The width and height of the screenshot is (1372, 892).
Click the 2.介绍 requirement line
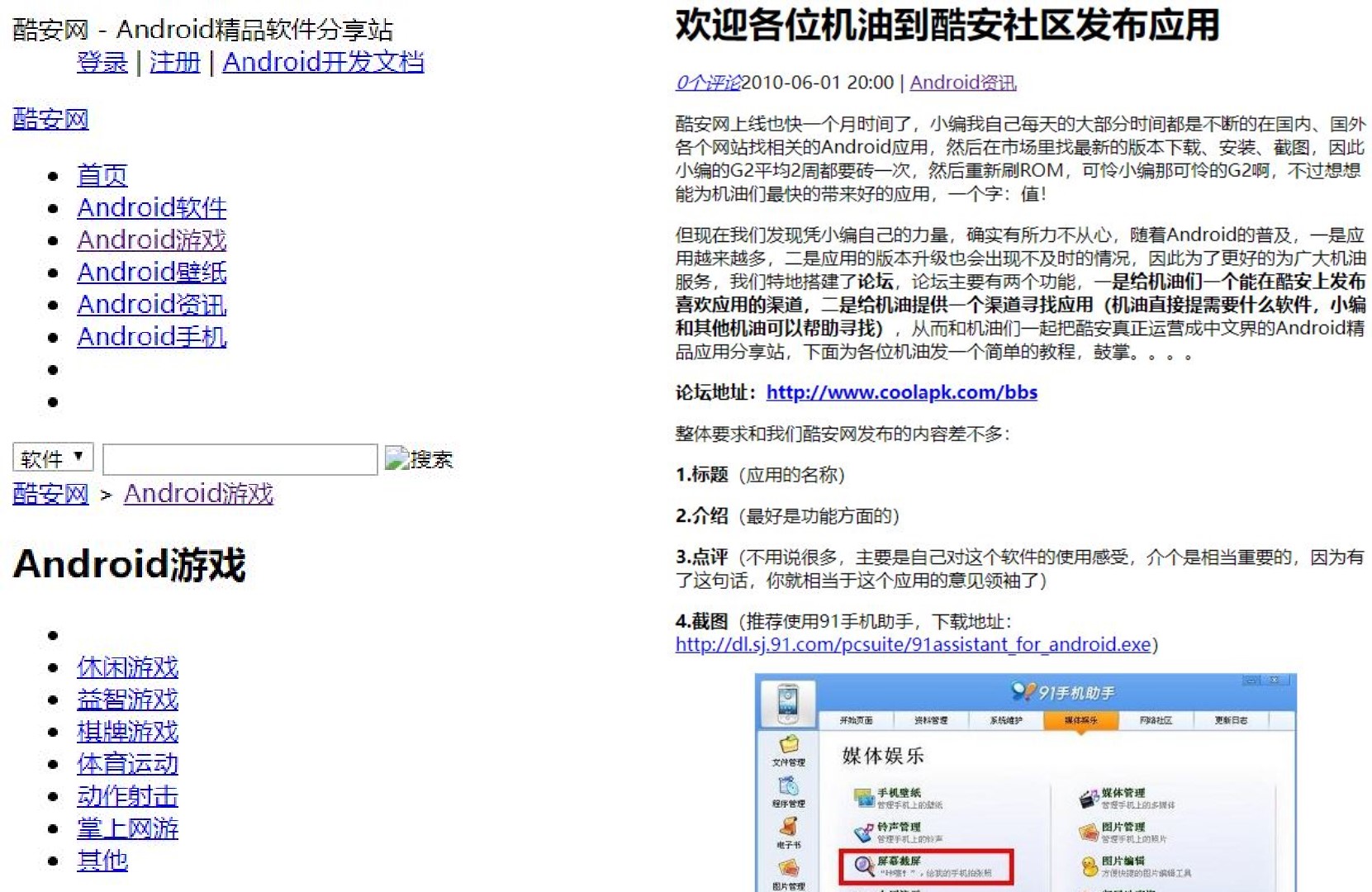(x=787, y=516)
